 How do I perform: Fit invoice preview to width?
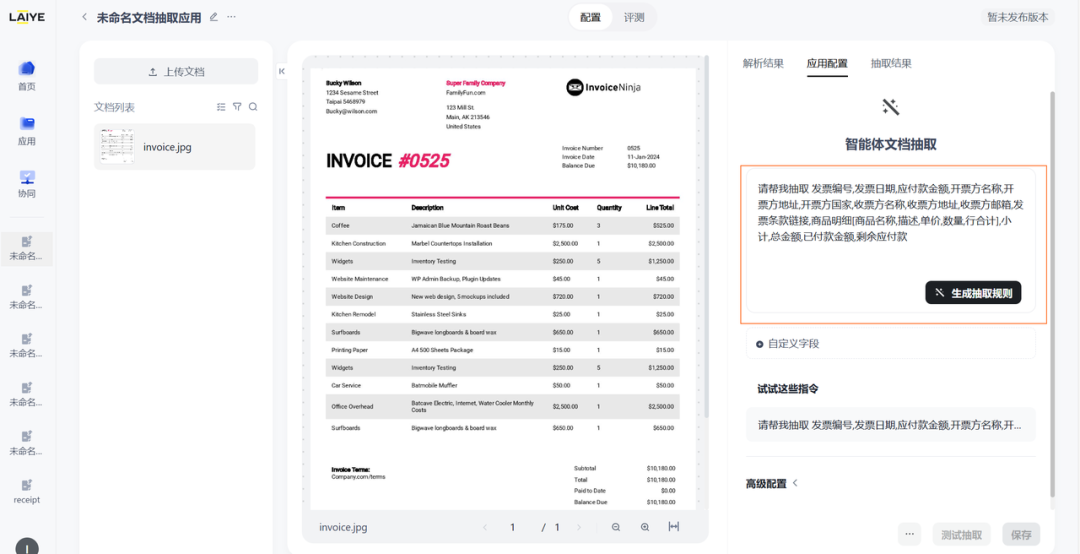click(674, 527)
